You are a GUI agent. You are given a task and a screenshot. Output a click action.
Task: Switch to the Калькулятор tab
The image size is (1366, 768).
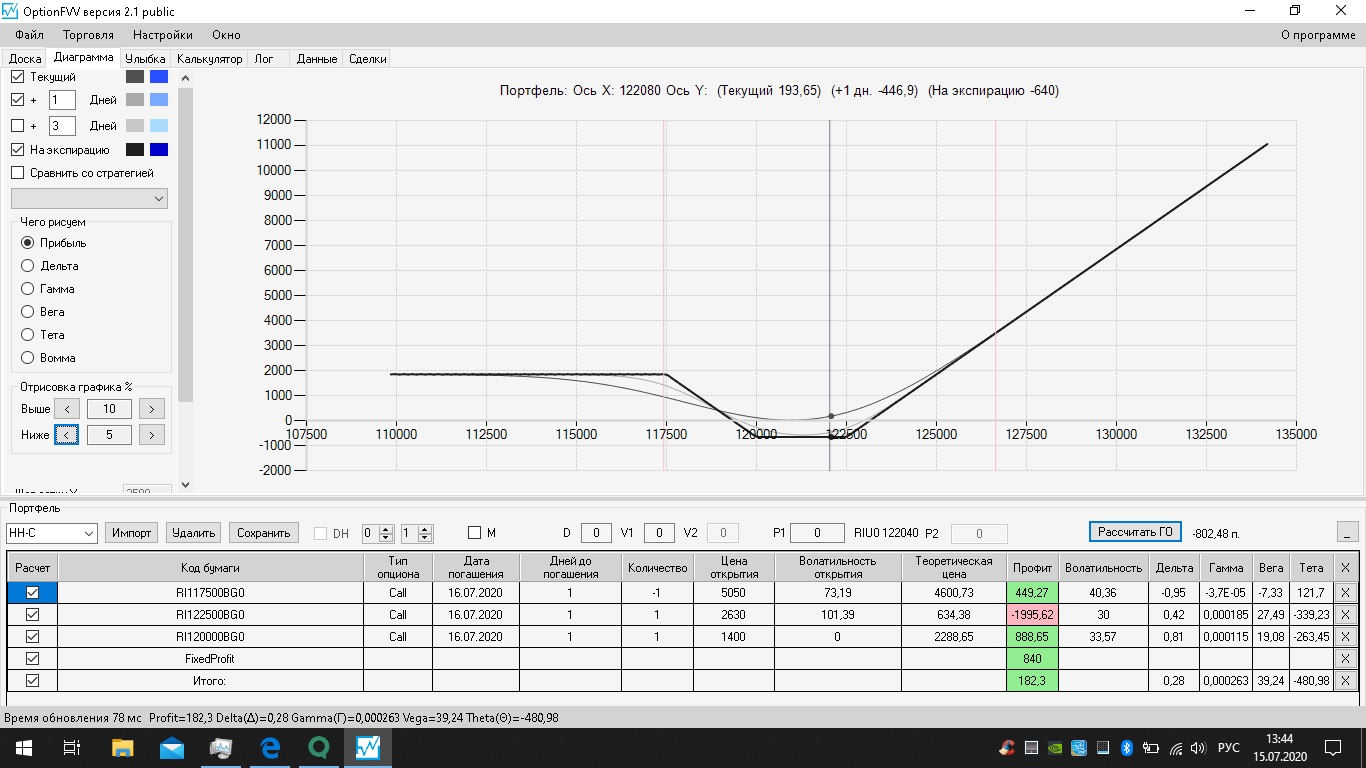coord(210,59)
